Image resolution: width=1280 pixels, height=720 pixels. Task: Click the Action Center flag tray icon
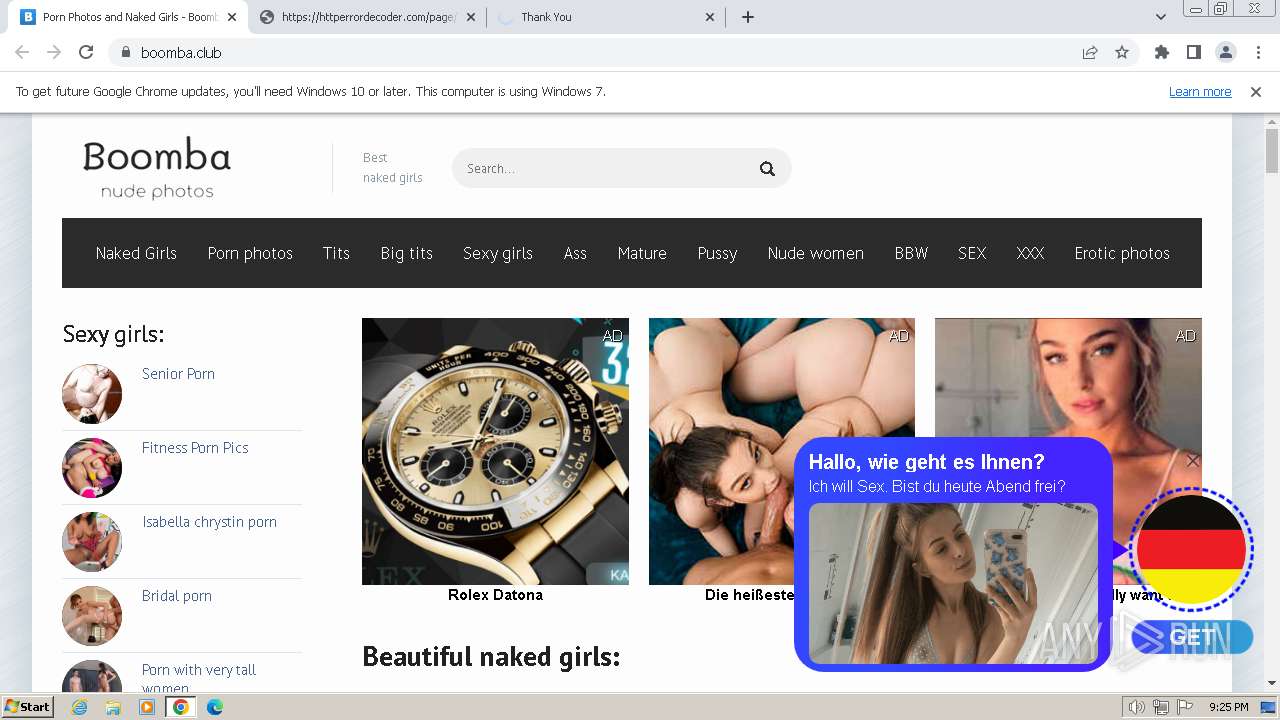[1184, 707]
